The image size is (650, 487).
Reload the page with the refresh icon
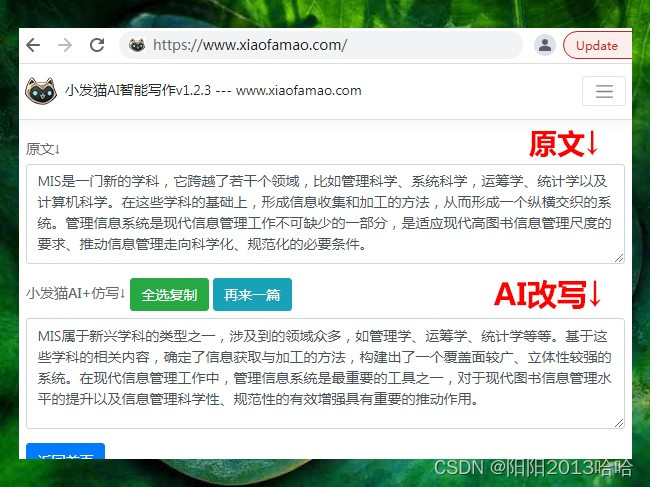pos(97,45)
